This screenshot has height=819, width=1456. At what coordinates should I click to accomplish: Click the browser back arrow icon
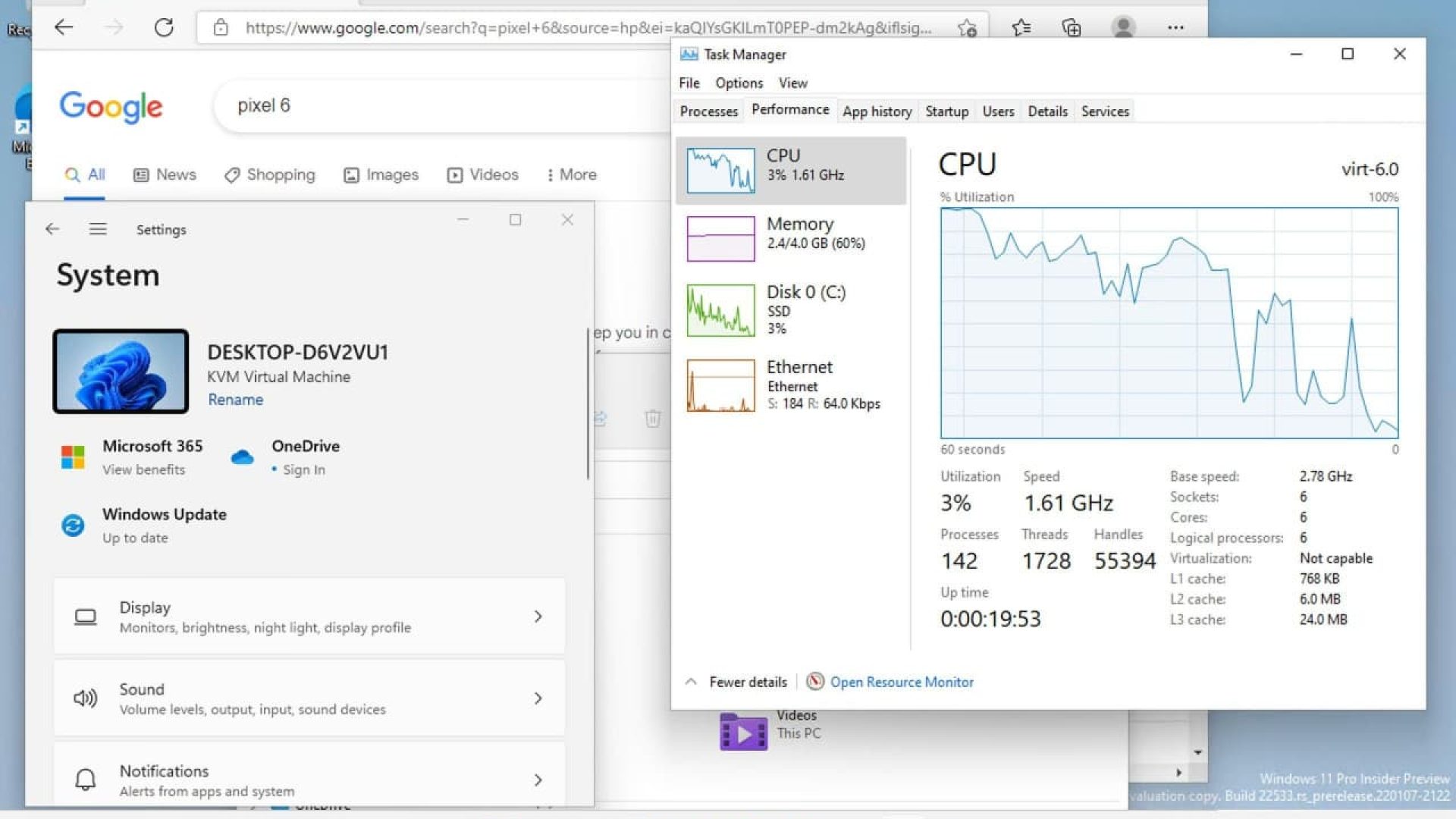(x=64, y=28)
